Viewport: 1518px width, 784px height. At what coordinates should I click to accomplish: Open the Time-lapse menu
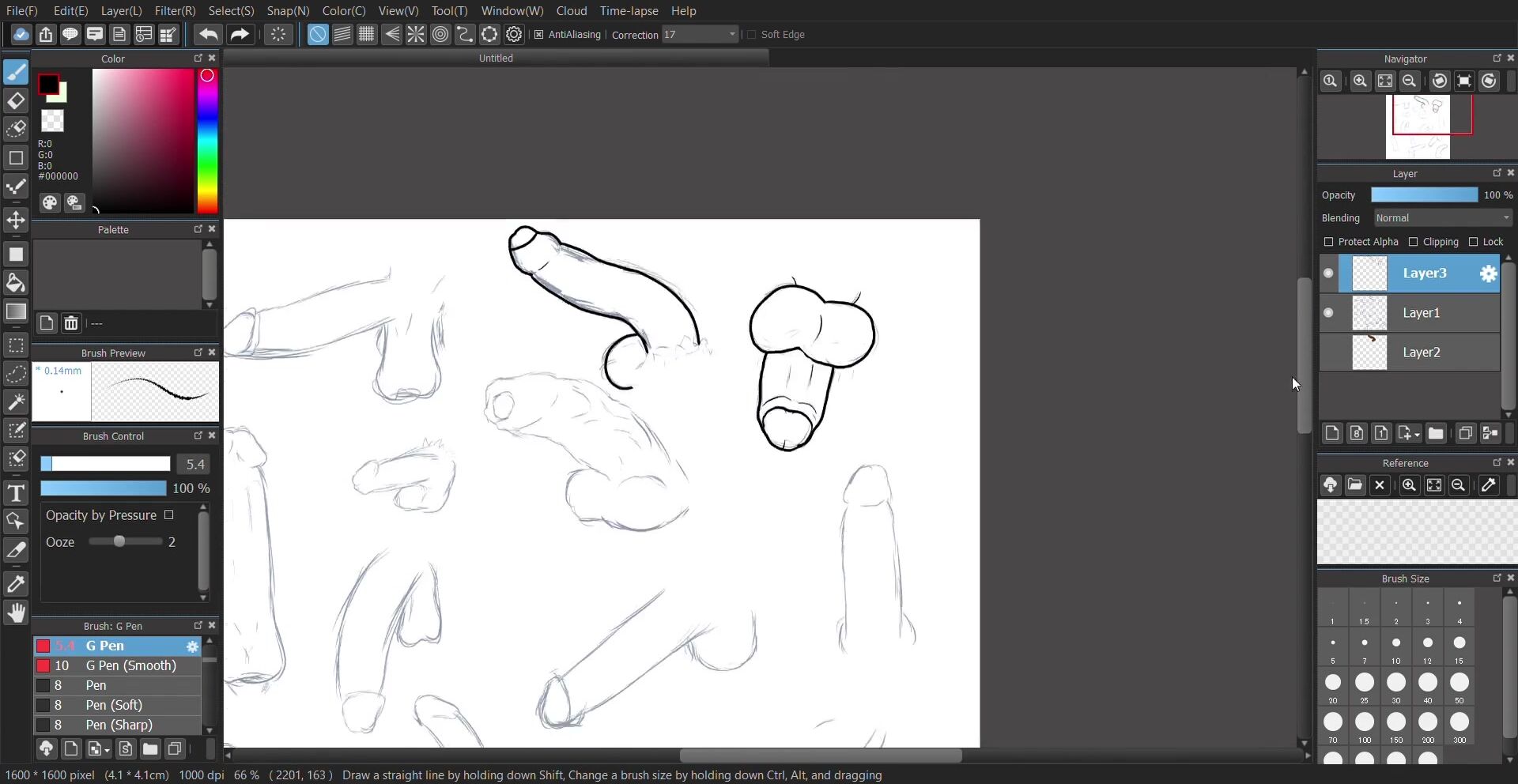629,11
